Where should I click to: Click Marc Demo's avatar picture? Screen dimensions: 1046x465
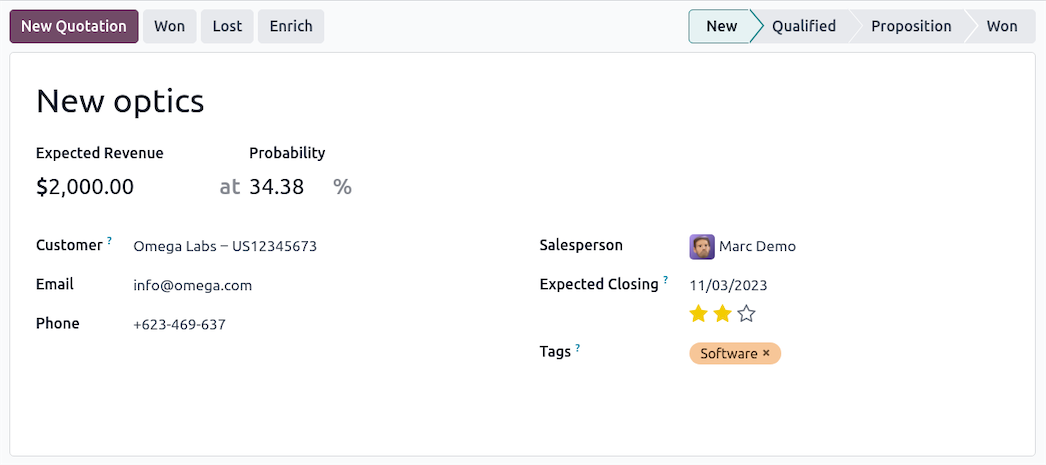702,246
